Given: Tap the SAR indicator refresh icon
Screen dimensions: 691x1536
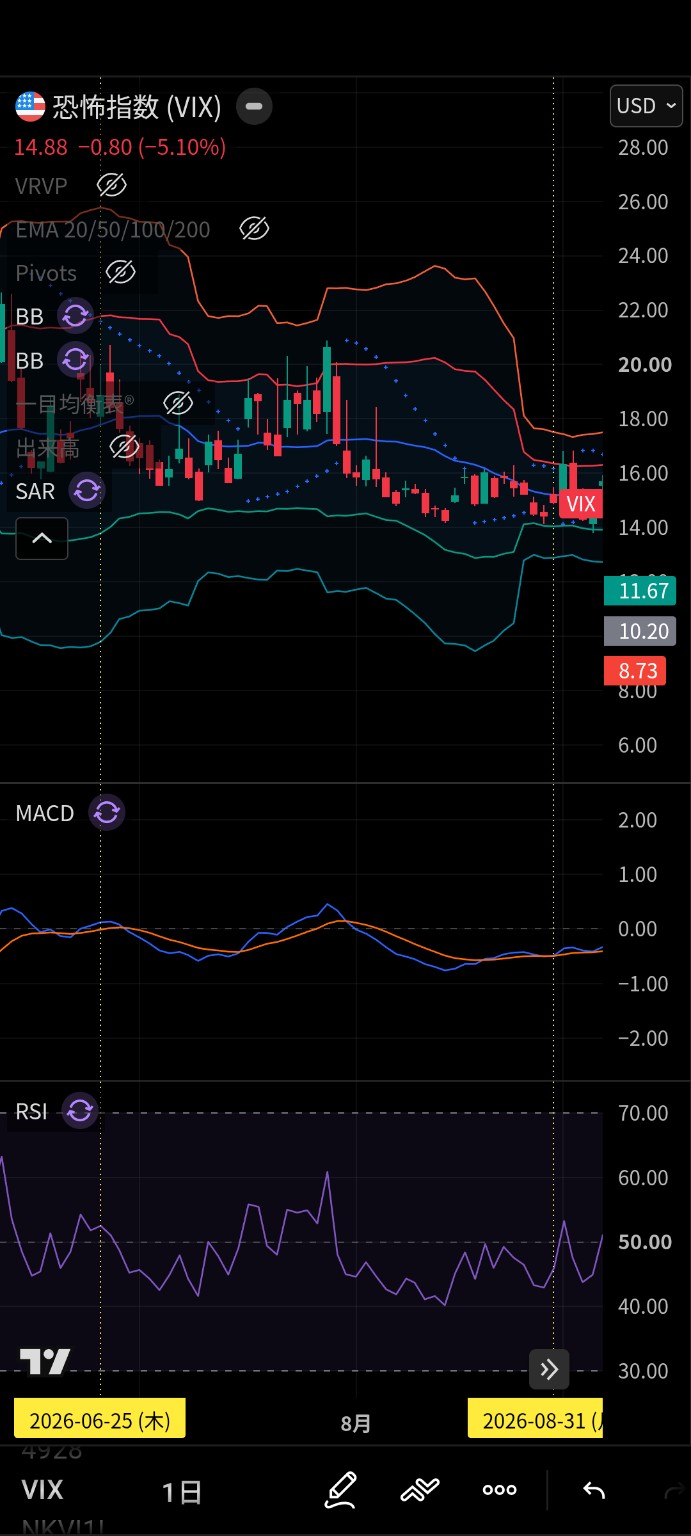Looking at the screenshot, I should pos(87,490).
